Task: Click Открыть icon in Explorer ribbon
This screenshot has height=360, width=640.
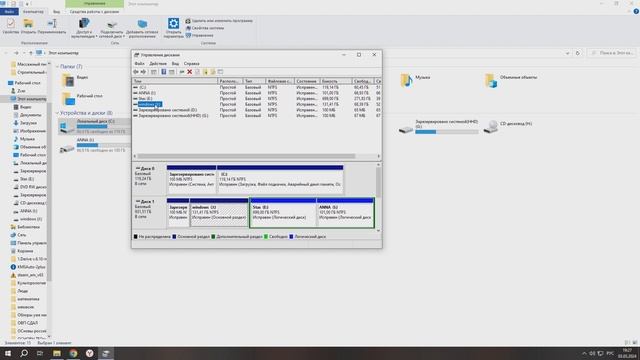Action: [x=28, y=27]
